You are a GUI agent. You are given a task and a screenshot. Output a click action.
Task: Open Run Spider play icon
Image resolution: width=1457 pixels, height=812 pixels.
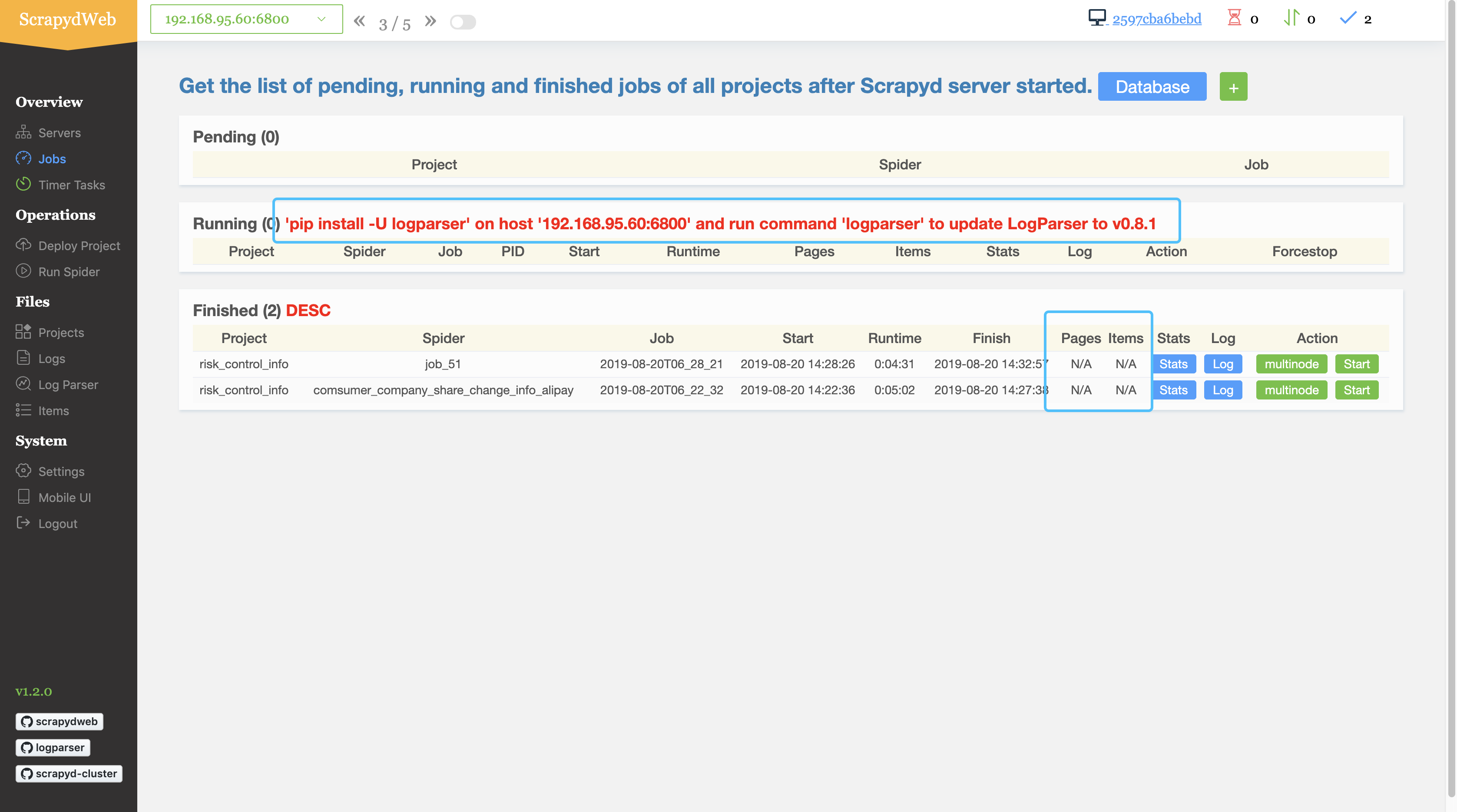(x=23, y=271)
